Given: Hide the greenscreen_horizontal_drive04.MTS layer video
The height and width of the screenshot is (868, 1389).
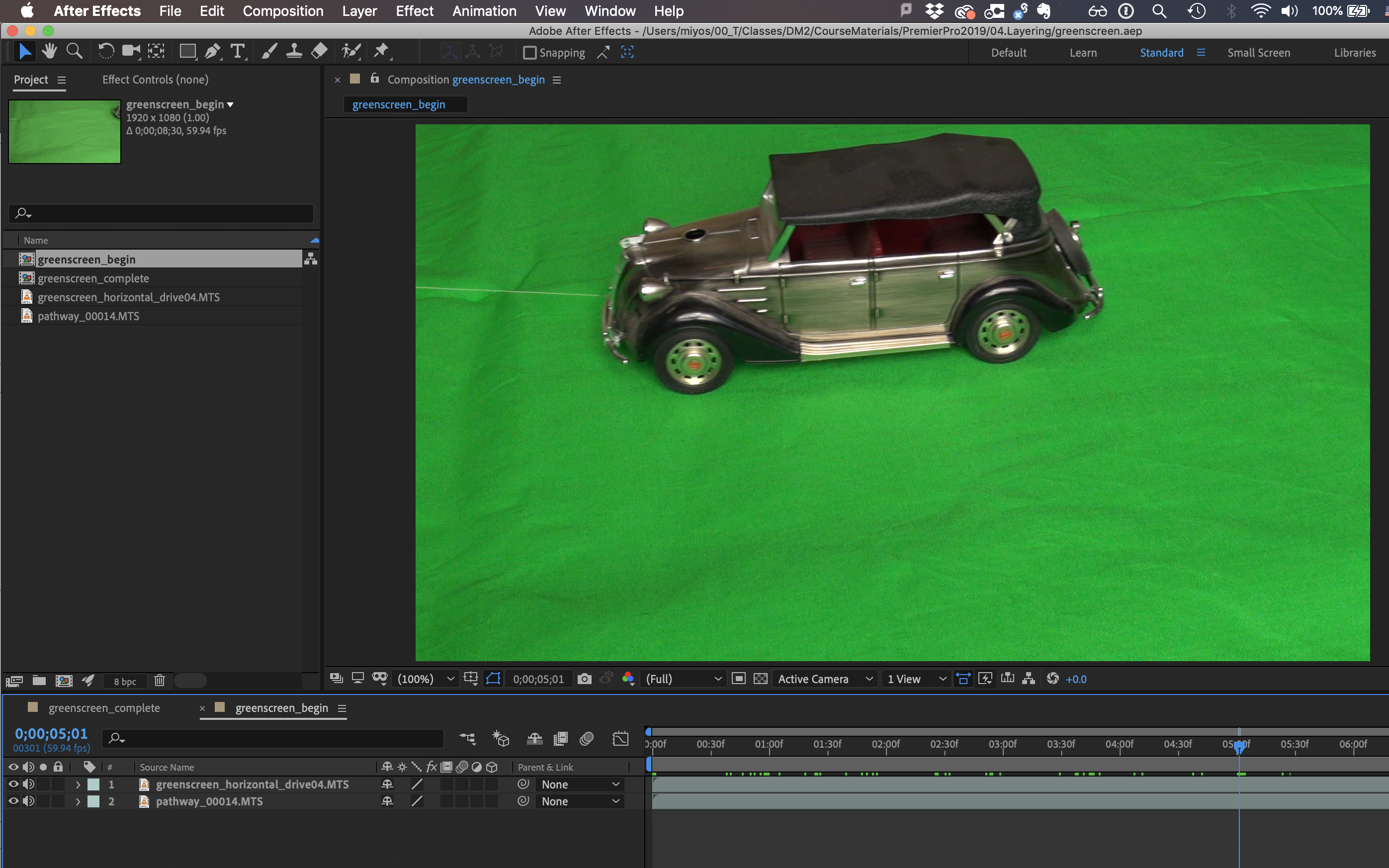Looking at the screenshot, I should pyautogui.click(x=13, y=784).
